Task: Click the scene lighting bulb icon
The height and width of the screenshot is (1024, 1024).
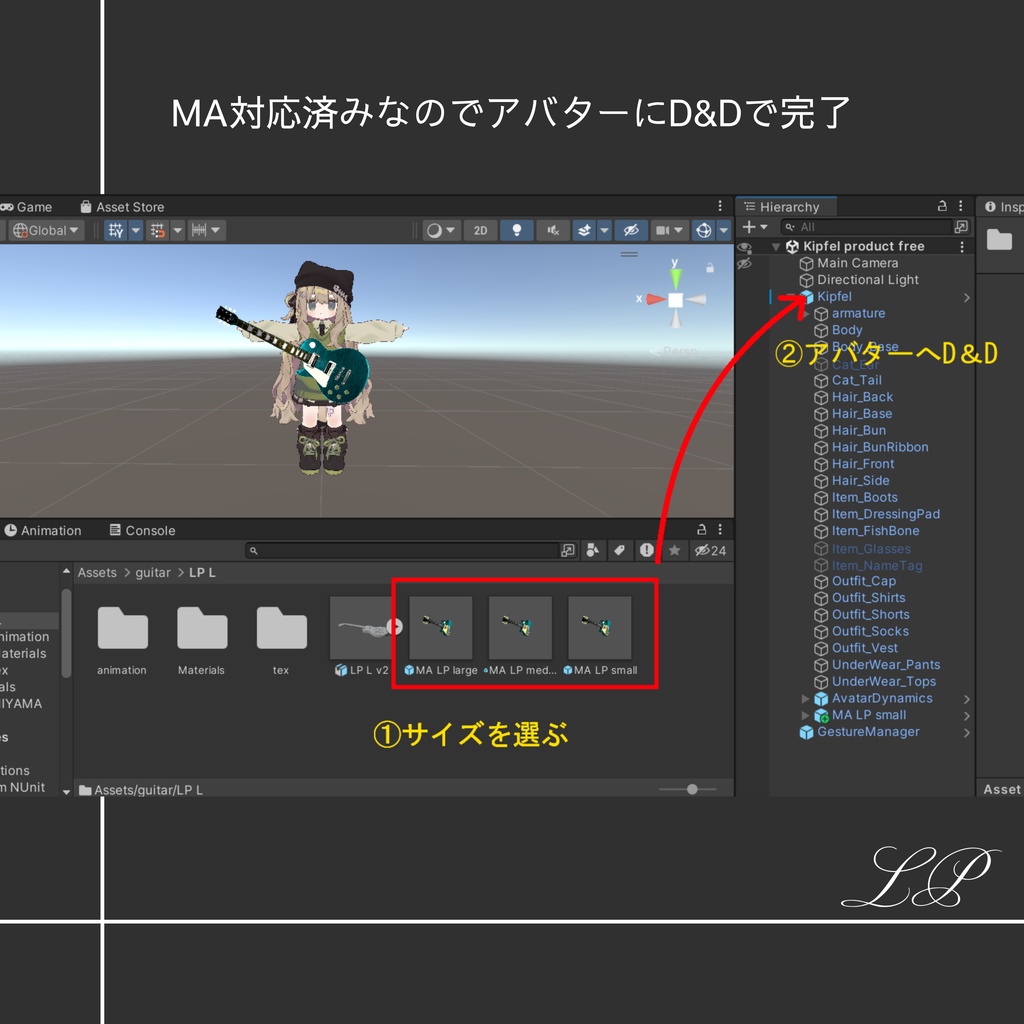Action: [516, 230]
